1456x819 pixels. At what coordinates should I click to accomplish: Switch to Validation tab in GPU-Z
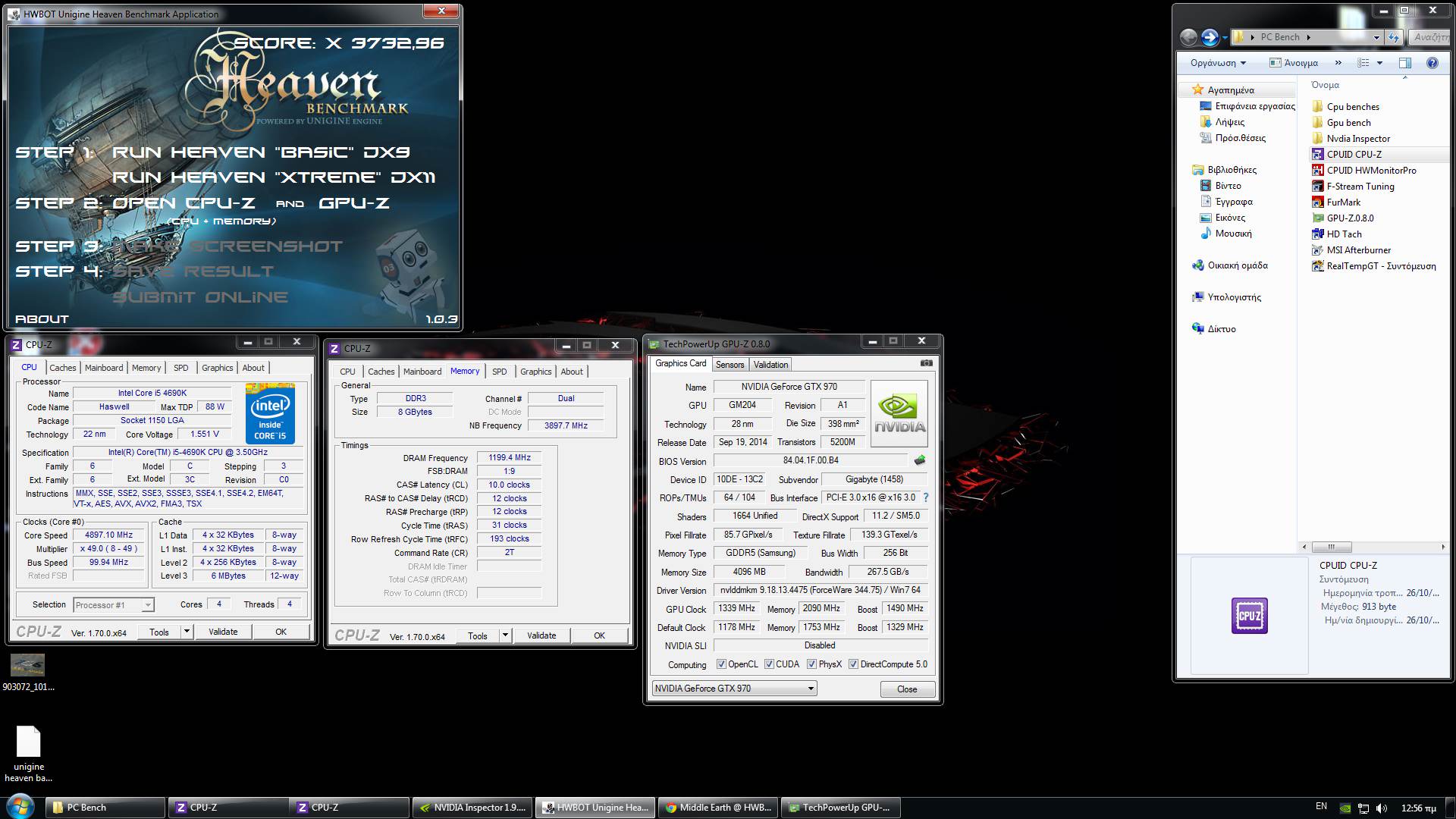(770, 365)
